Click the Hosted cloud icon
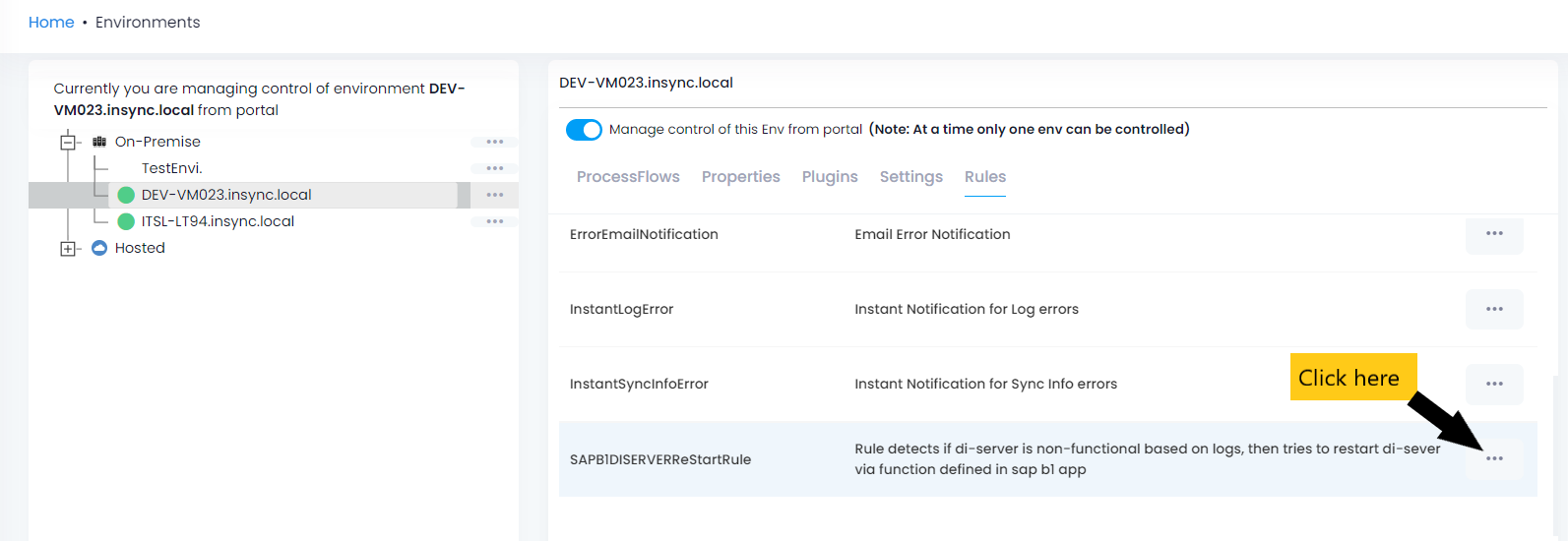 [x=99, y=248]
